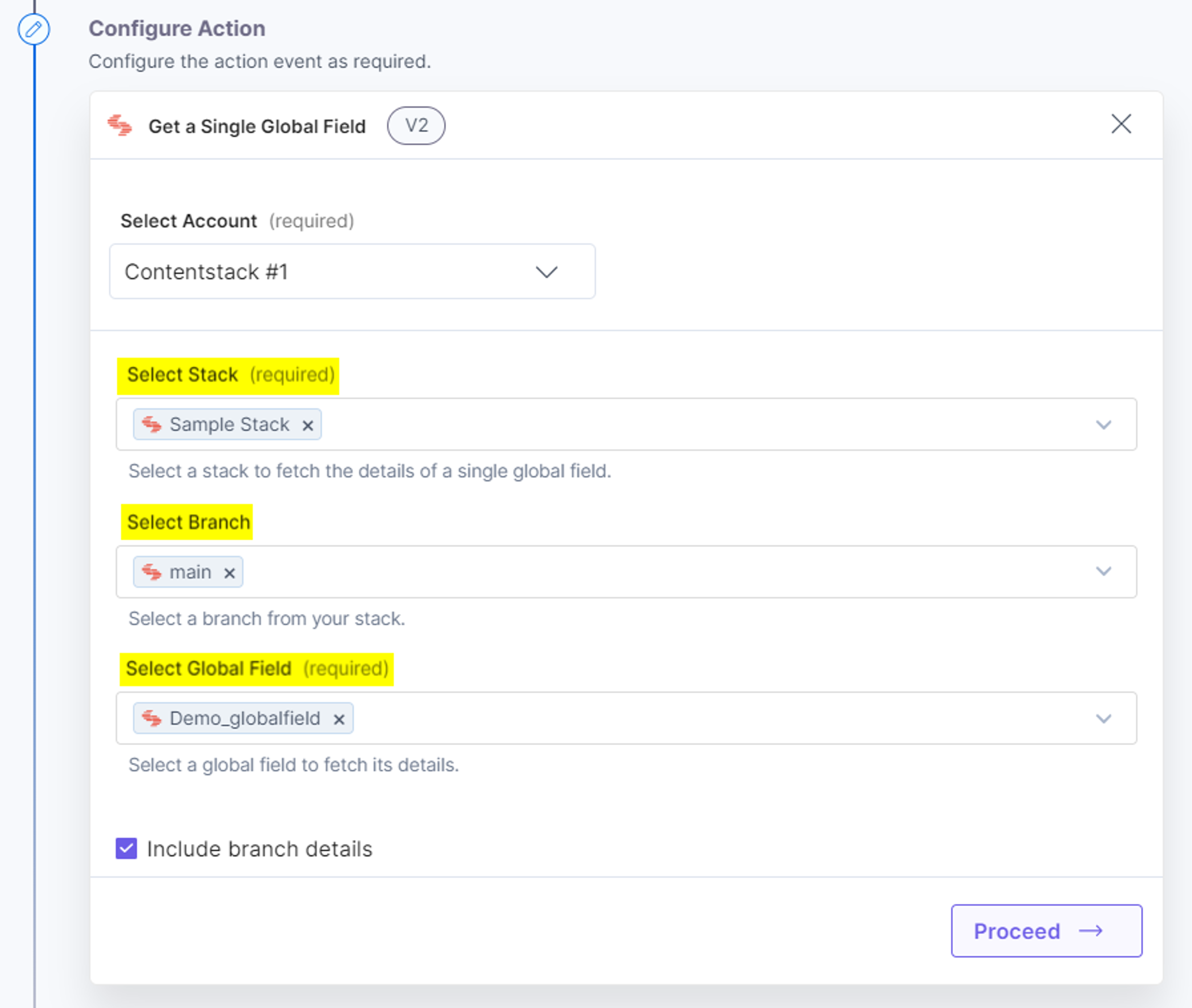1192x1008 pixels.
Task: Click the Select Branch label
Action: pyautogui.click(x=188, y=522)
